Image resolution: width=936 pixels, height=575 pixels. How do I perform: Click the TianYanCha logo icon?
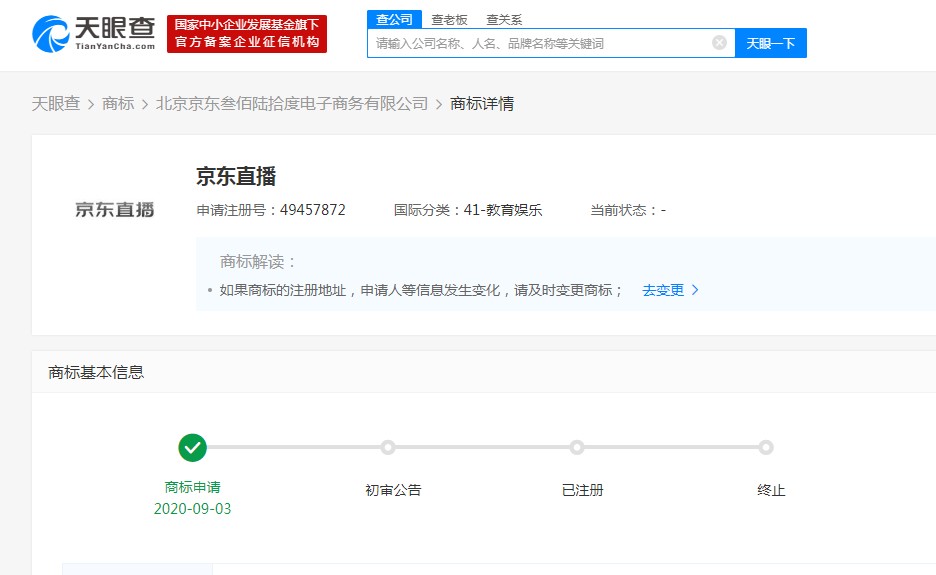point(51,33)
